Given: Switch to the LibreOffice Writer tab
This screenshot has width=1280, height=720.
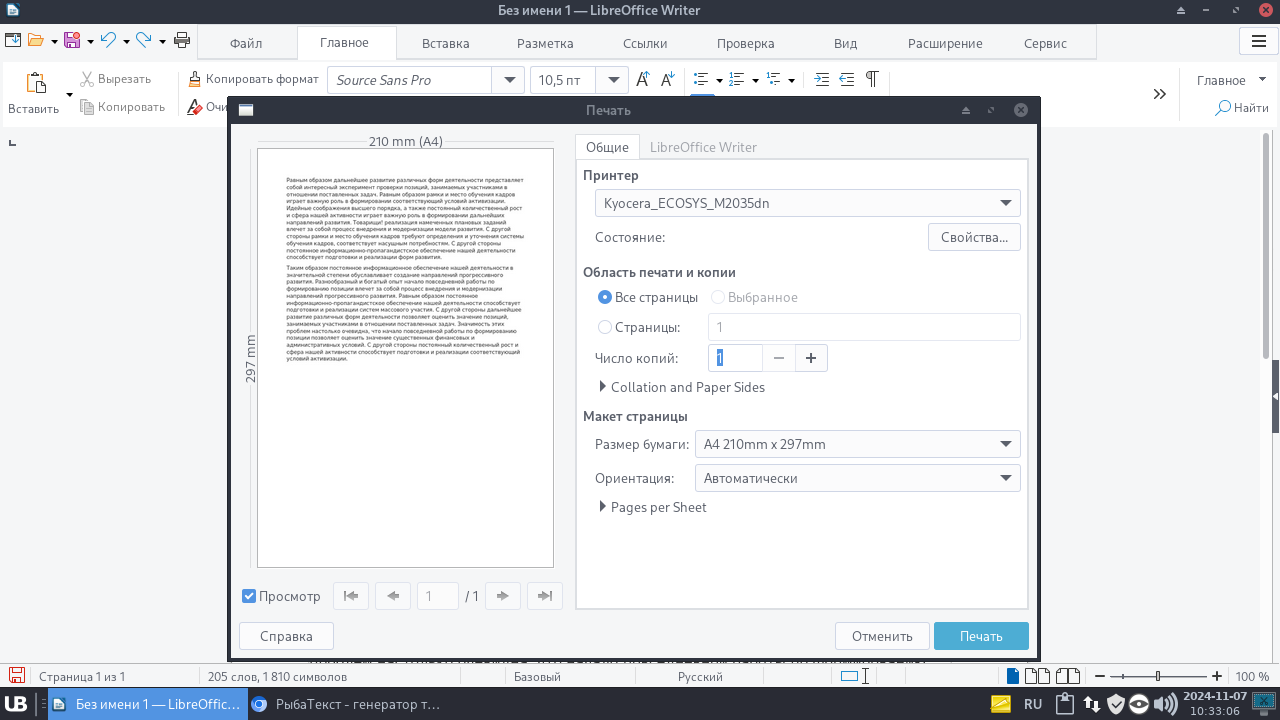Looking at the screenshot, I should pos(703,147).
